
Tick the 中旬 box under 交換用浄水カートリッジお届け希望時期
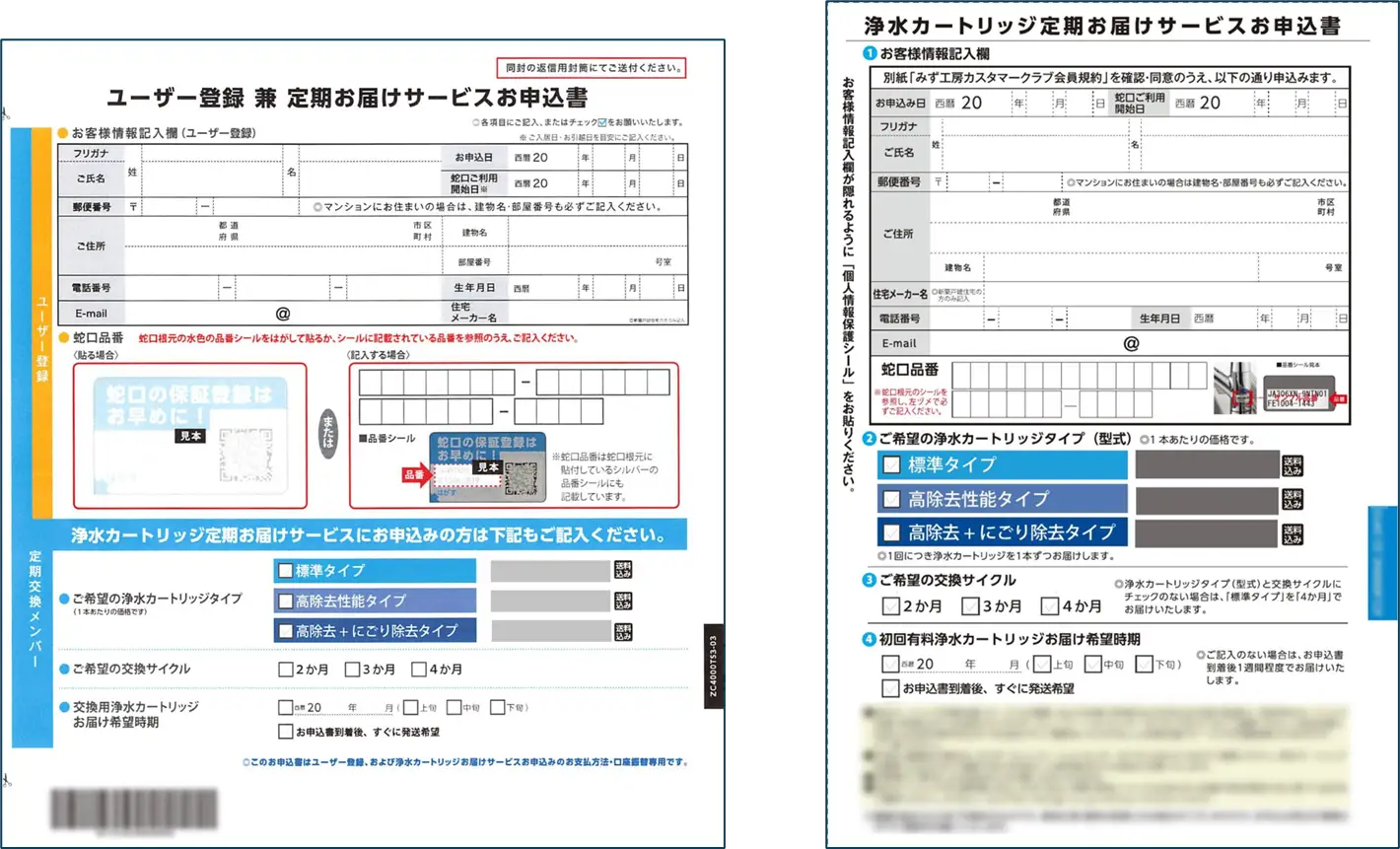point(454,707)
